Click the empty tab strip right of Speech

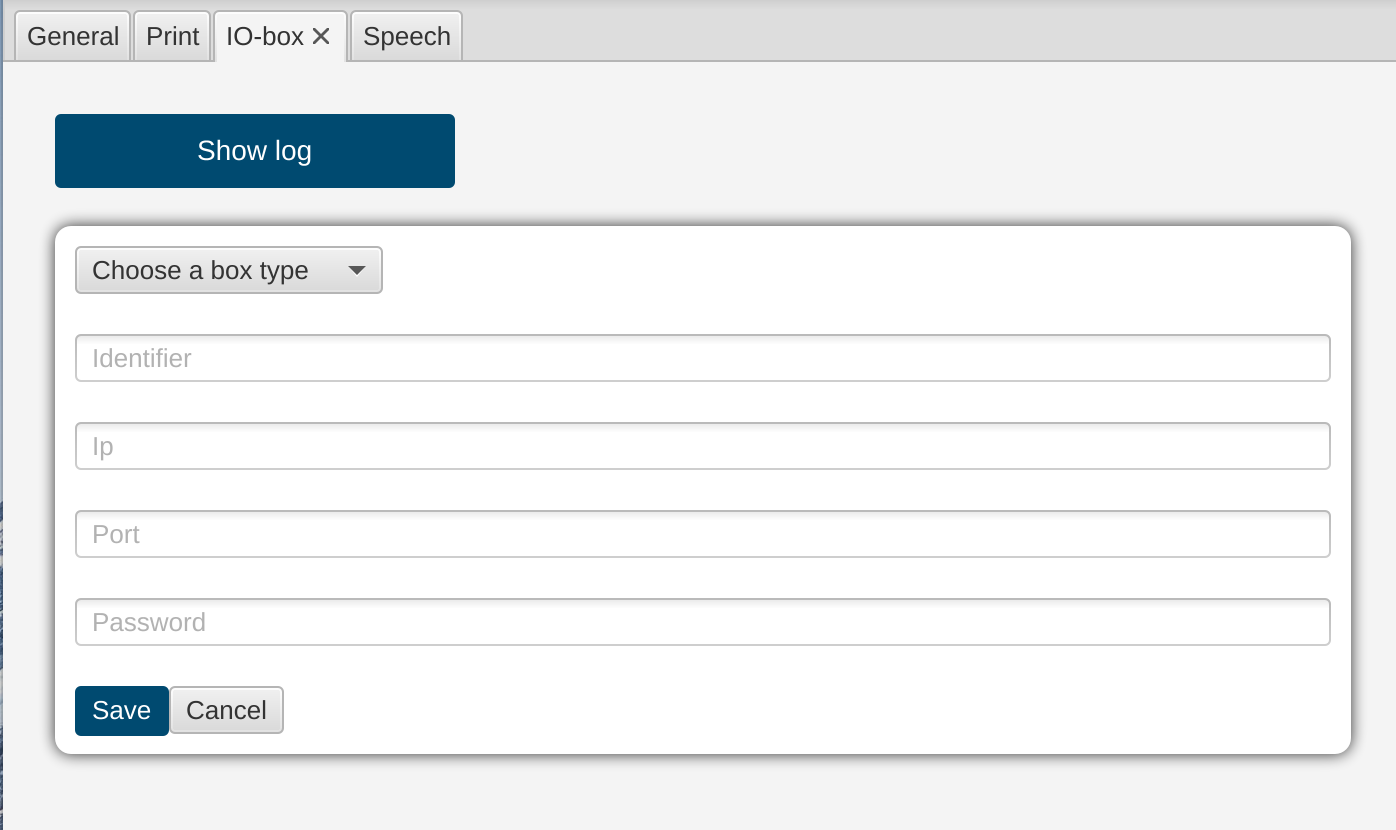[x=900, y=35]
